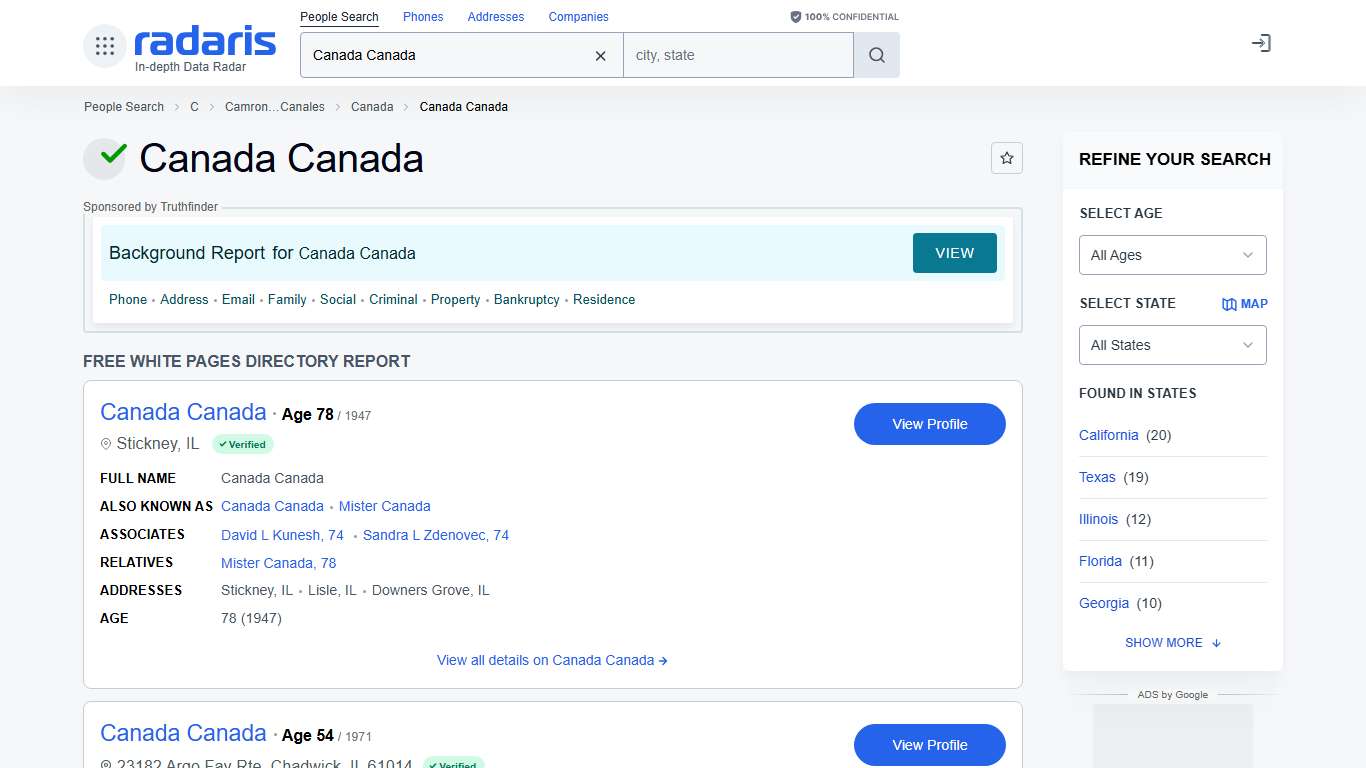The width and height of the screenshot is (1366, 768).
Task: Switch to the Phones tab
Action: click(423, 16)
